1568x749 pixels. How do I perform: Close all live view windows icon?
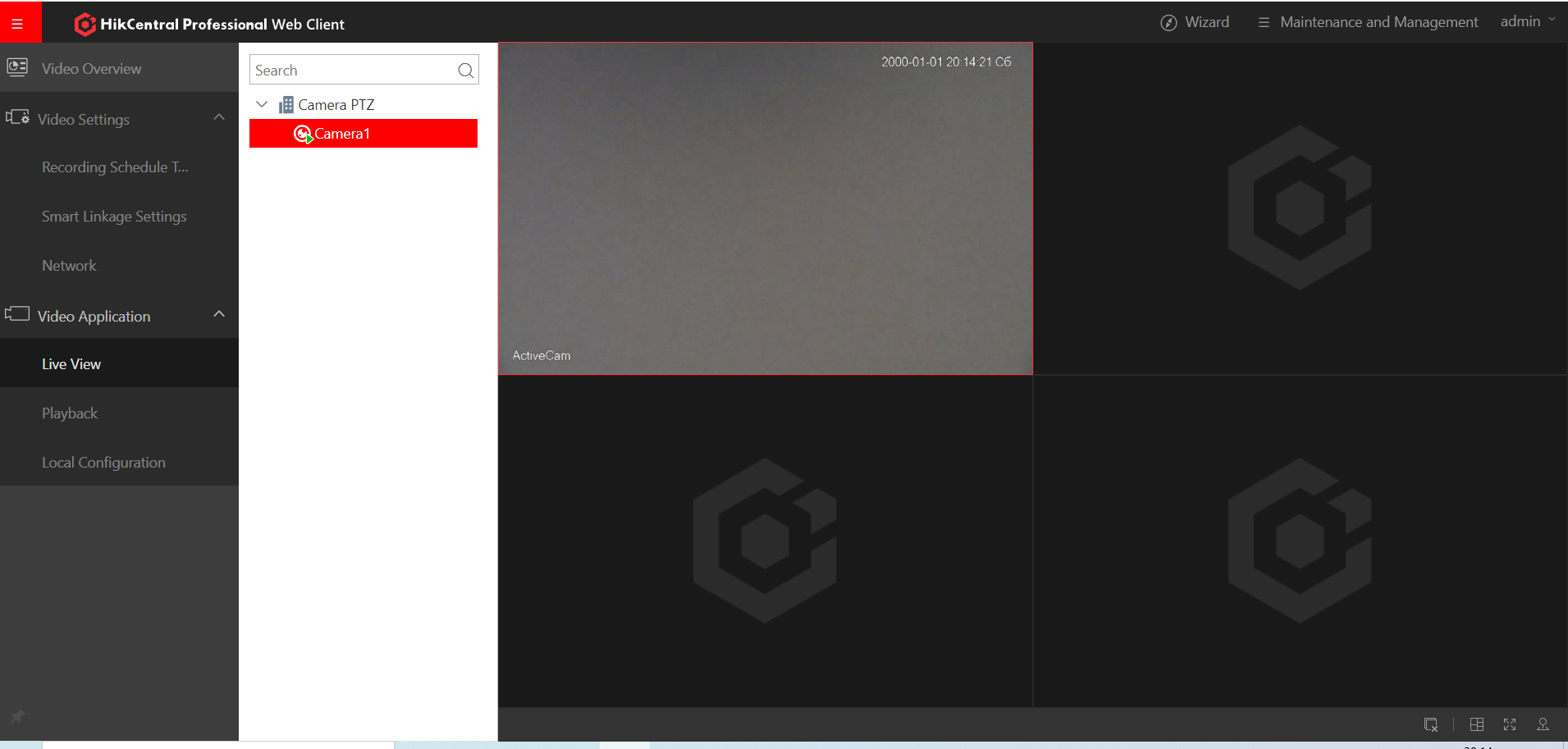pos(1431,724)
